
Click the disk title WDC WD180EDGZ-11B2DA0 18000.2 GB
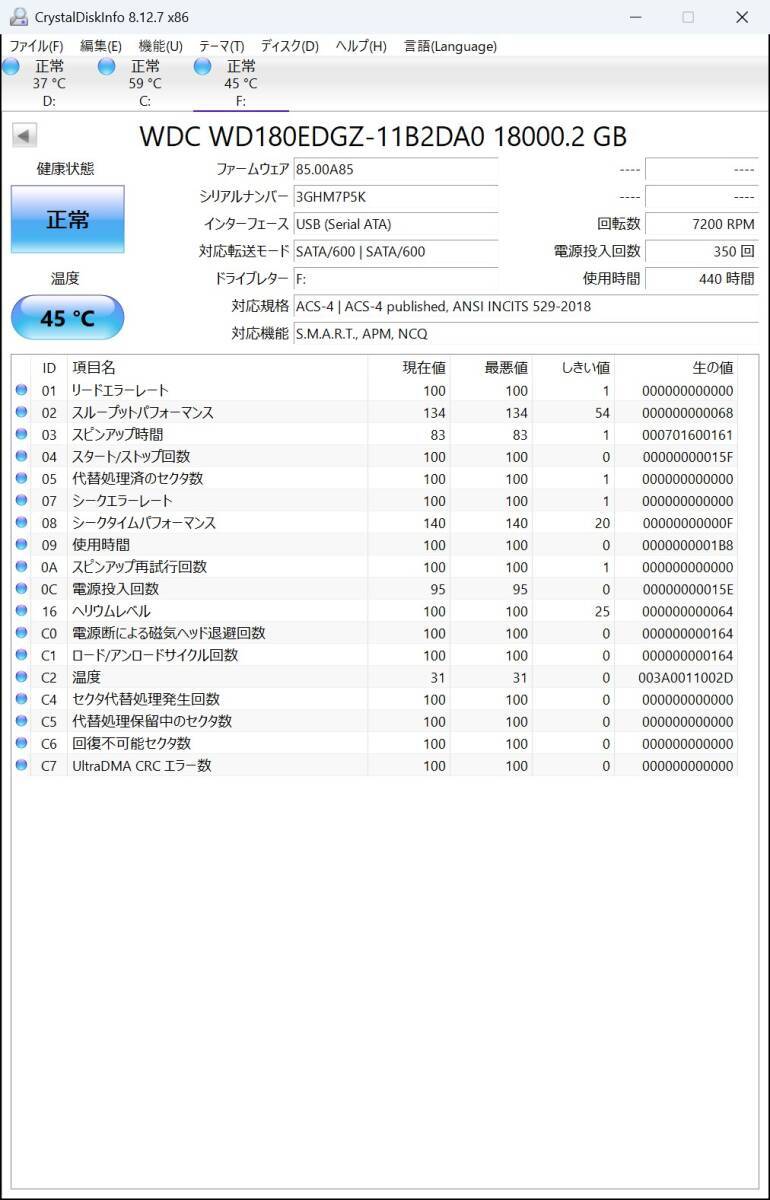pos(383,137)
